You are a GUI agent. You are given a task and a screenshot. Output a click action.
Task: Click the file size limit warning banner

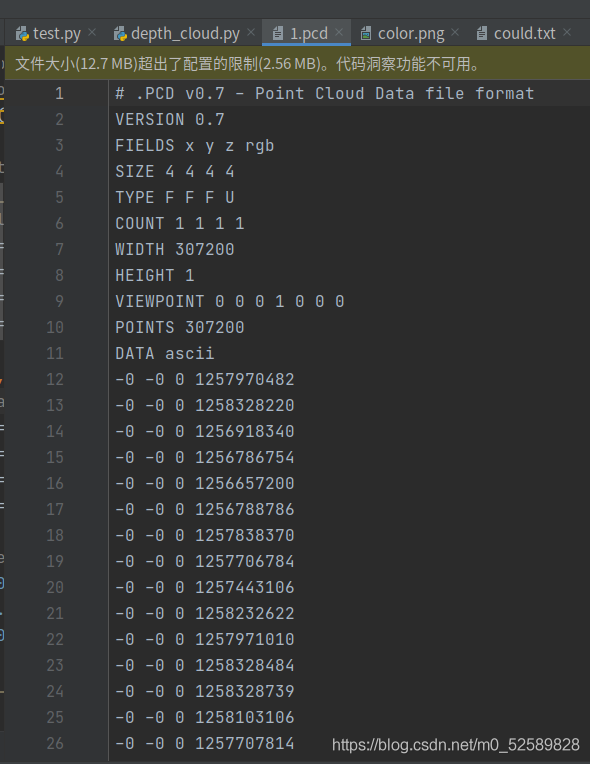297,63
